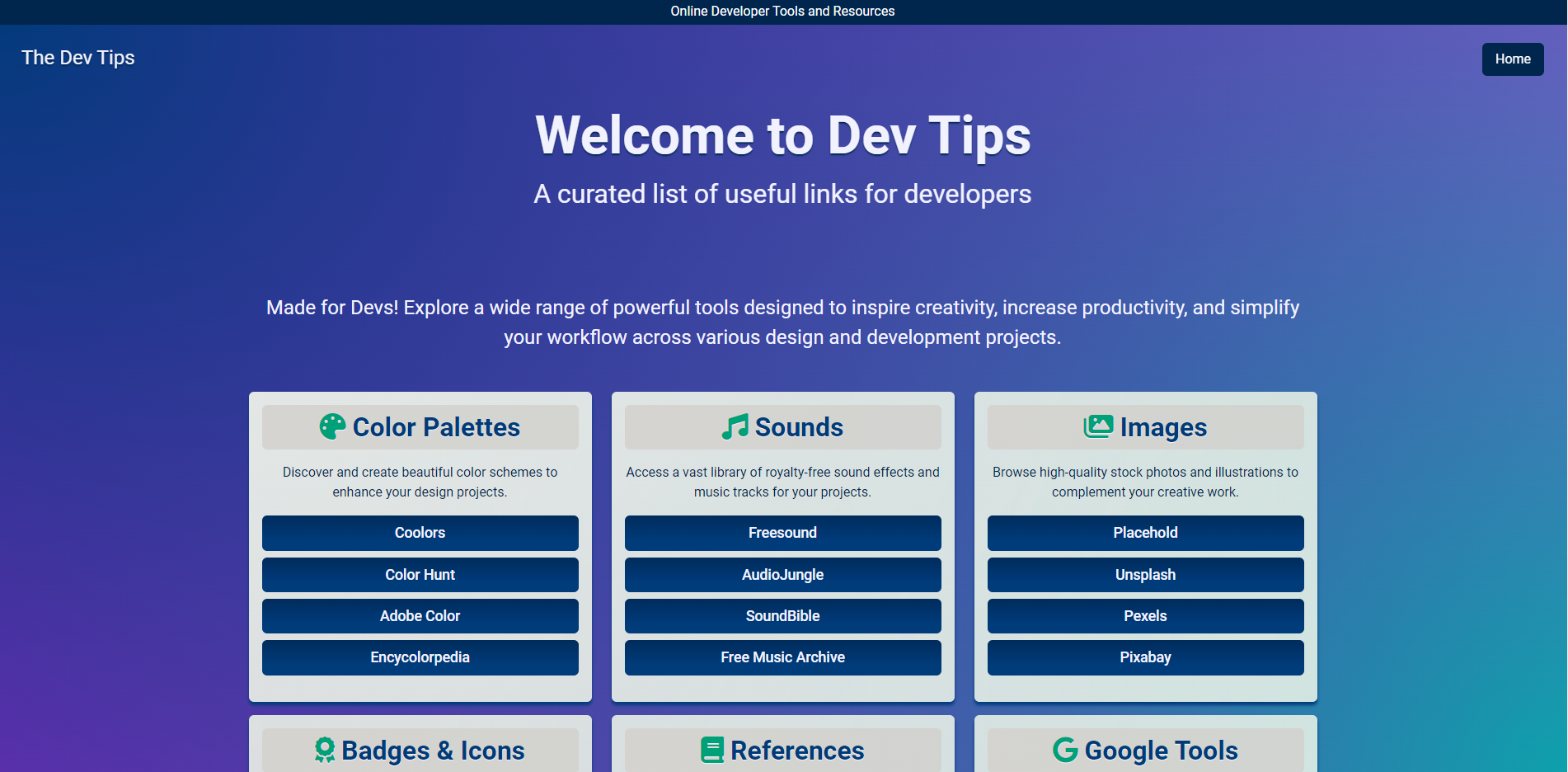
Task: Open SoundBible link
Action: 783,616
